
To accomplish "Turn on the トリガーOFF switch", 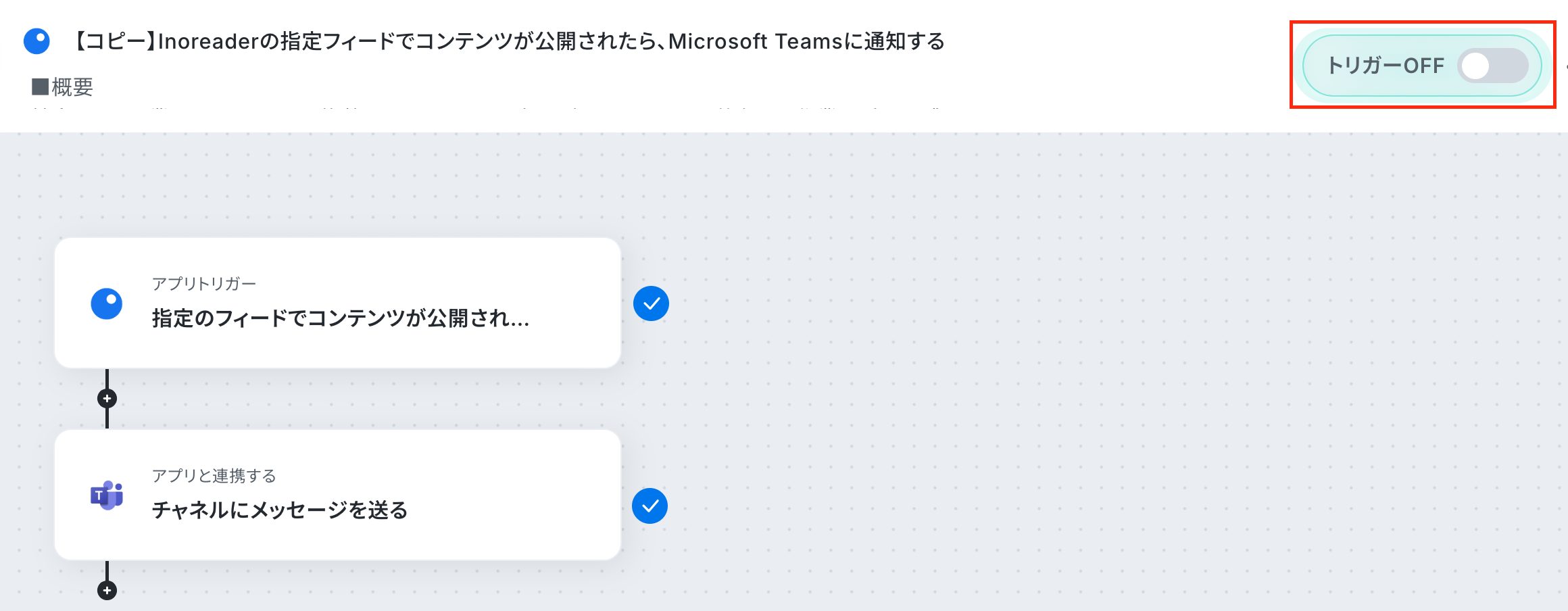I will [x=1492, y=66].
